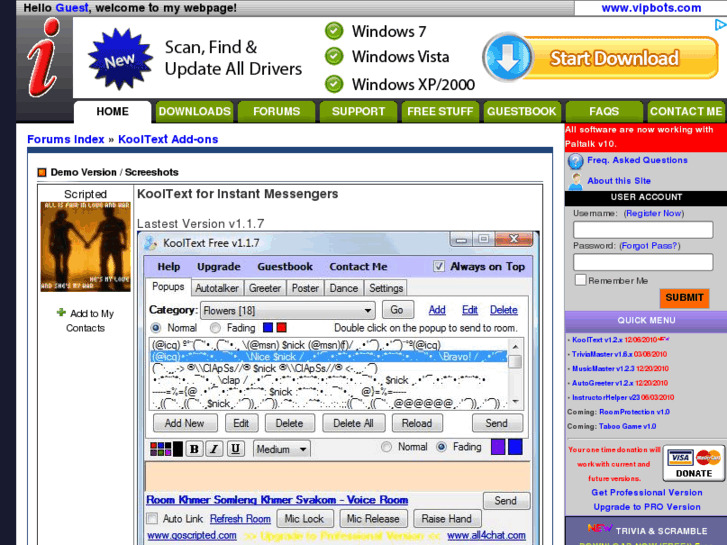This screenshot has height=545, width=727.
Task: Open the Medium font size dropdown
Action: [x=282, y=449]
